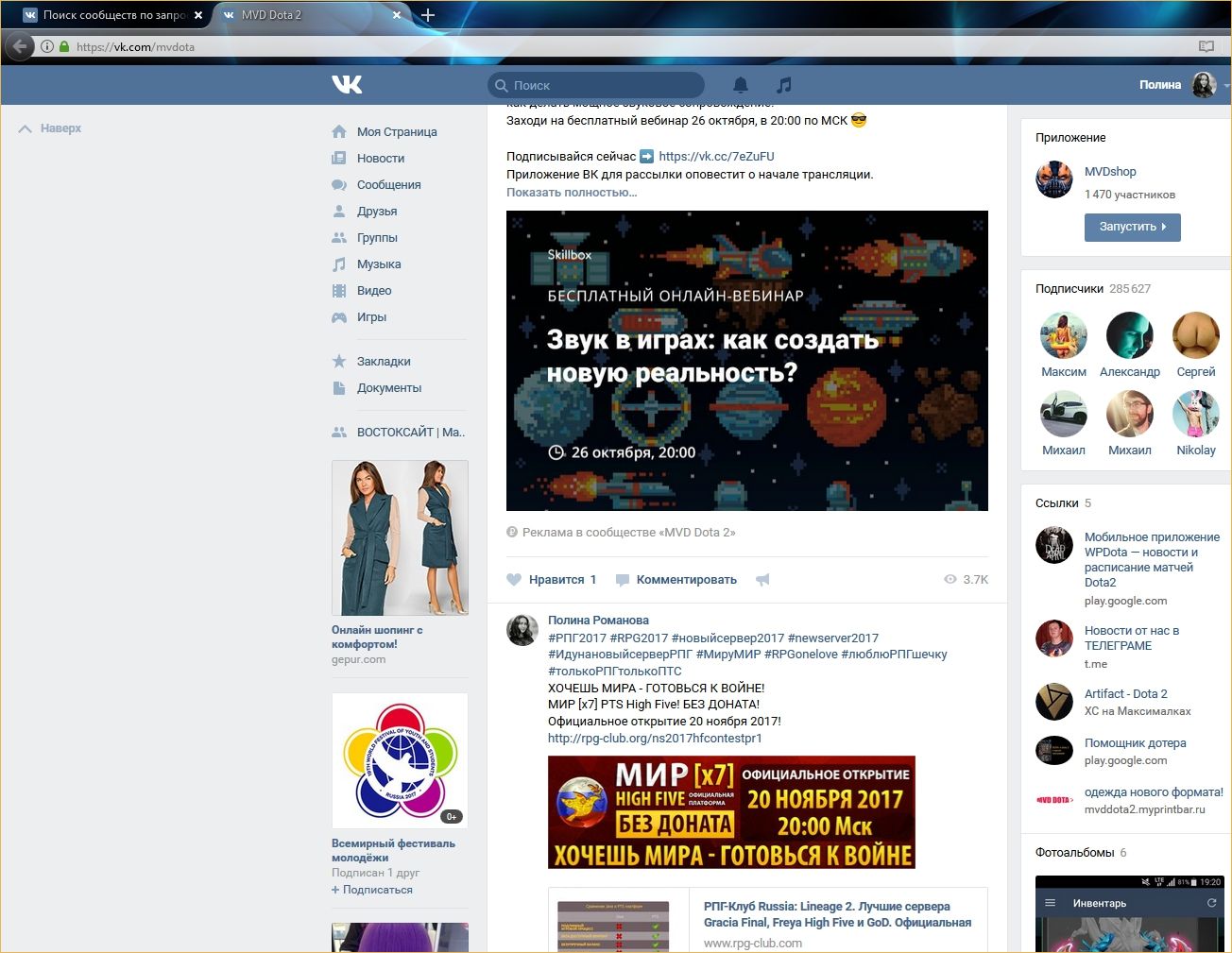
Task: Open subscriber Александр avatar
Action: click(x=1130, y=335)
